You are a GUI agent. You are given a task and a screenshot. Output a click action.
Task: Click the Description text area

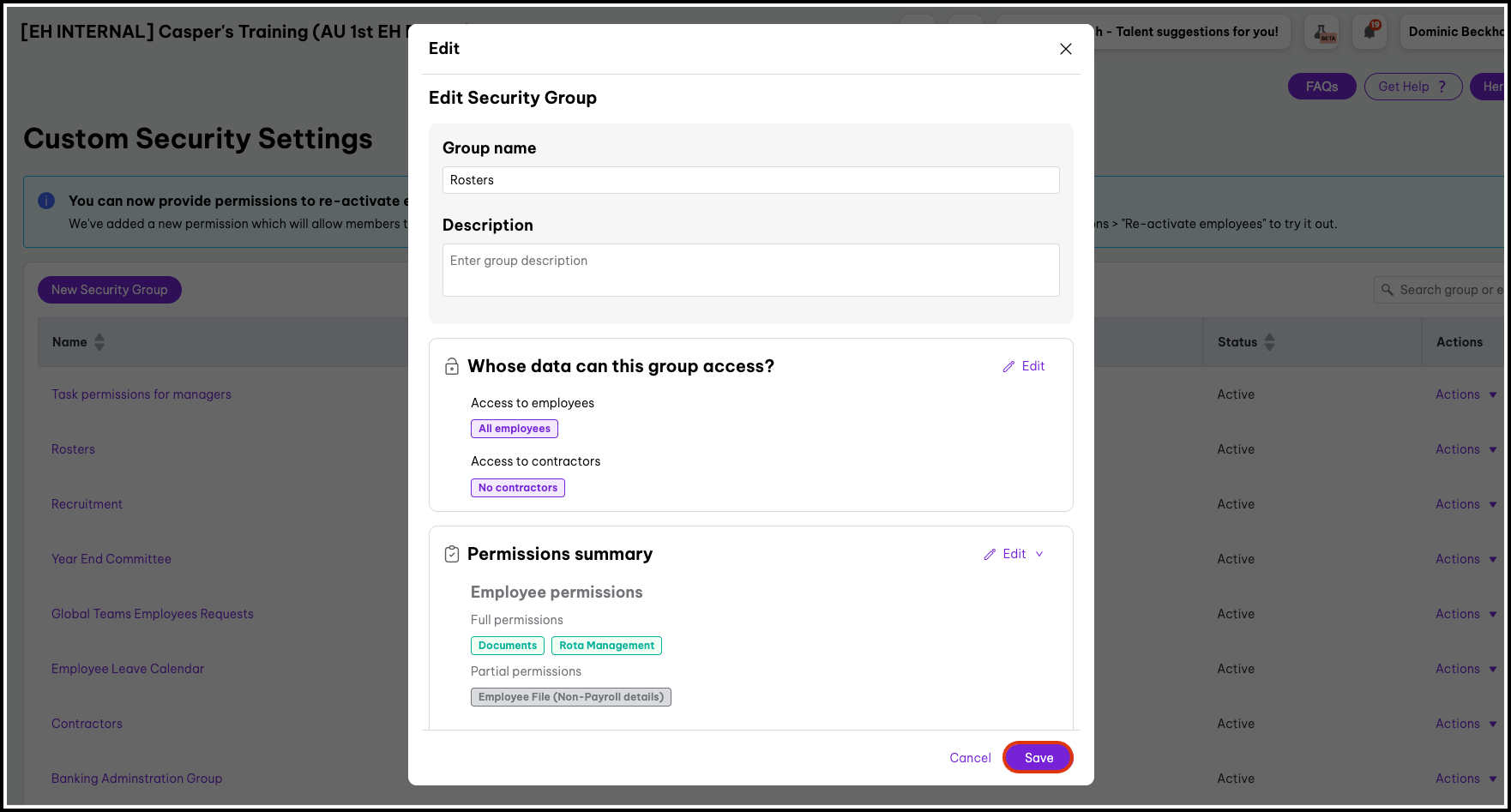tap(750, 270)
